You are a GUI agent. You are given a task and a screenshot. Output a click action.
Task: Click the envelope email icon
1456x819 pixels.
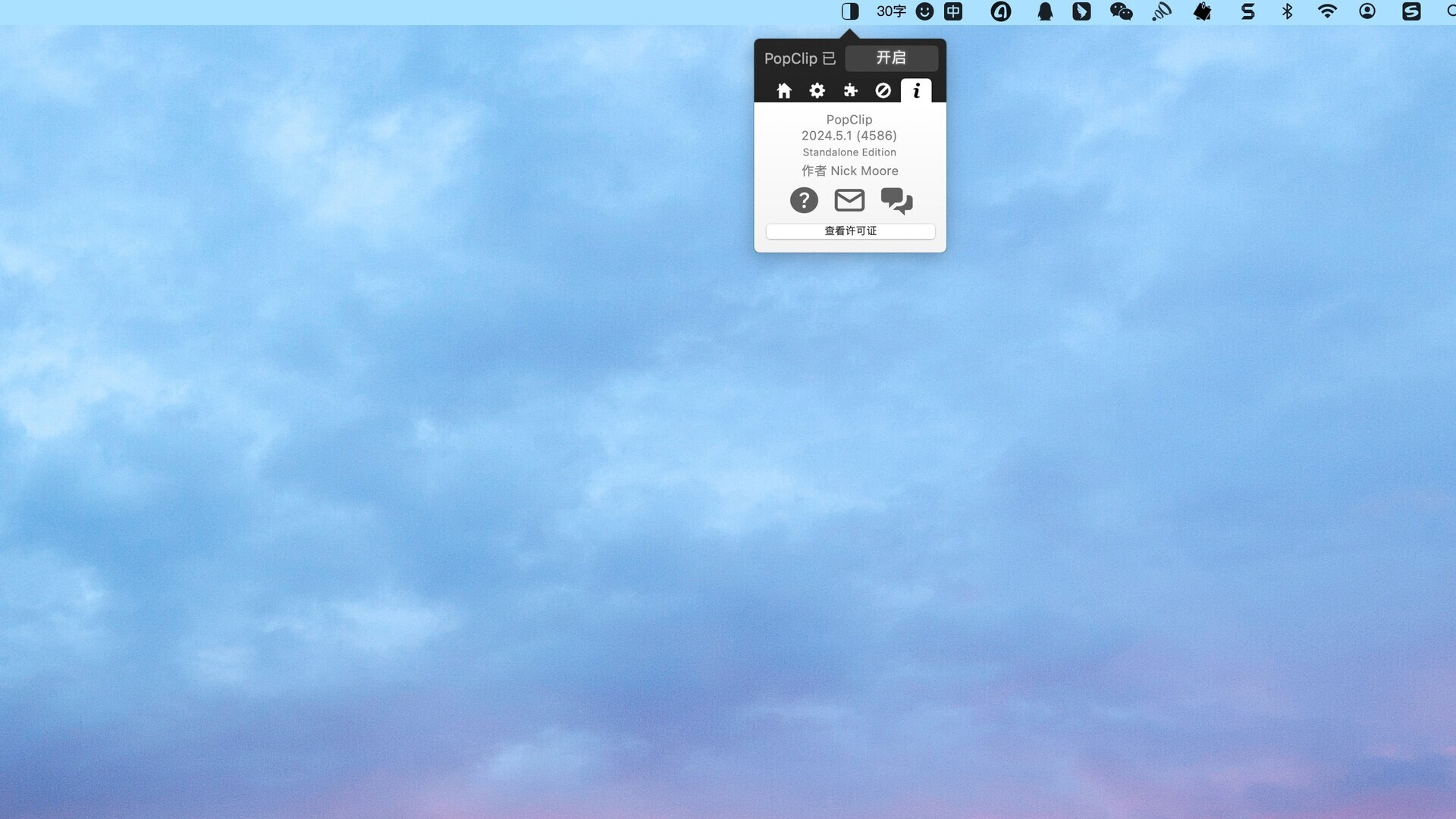pyautogui.click(x=849, y=200)
